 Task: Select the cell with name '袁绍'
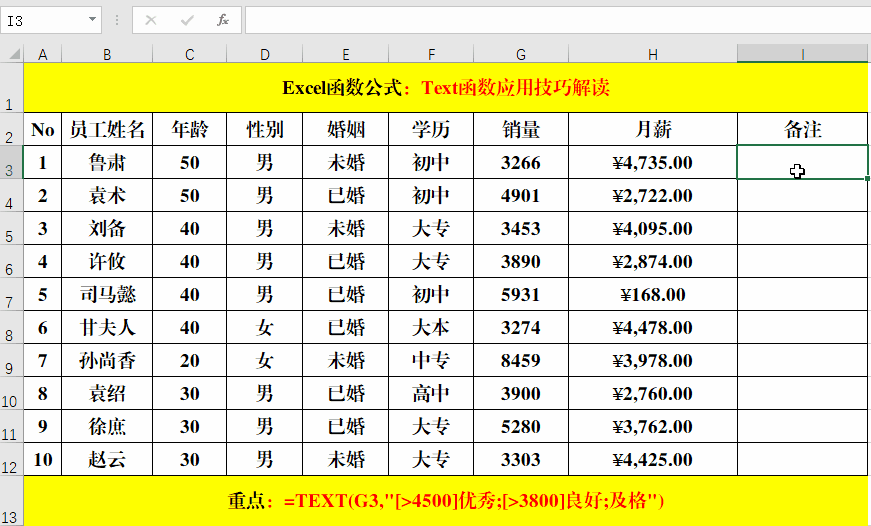(x=107, y=393)
